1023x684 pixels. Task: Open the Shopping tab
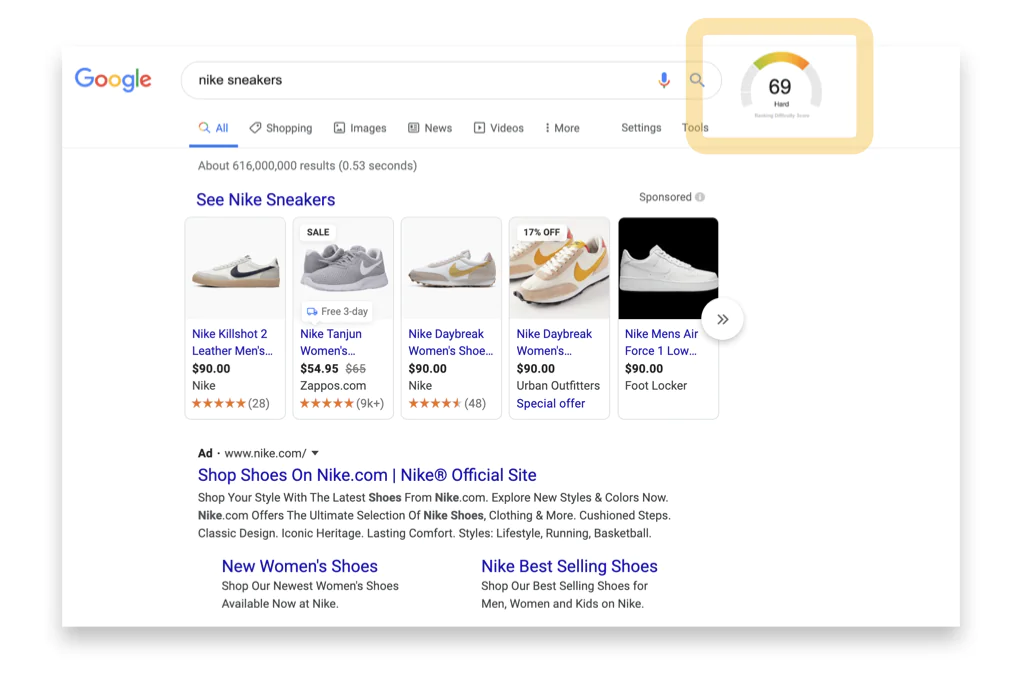(281, 128)
